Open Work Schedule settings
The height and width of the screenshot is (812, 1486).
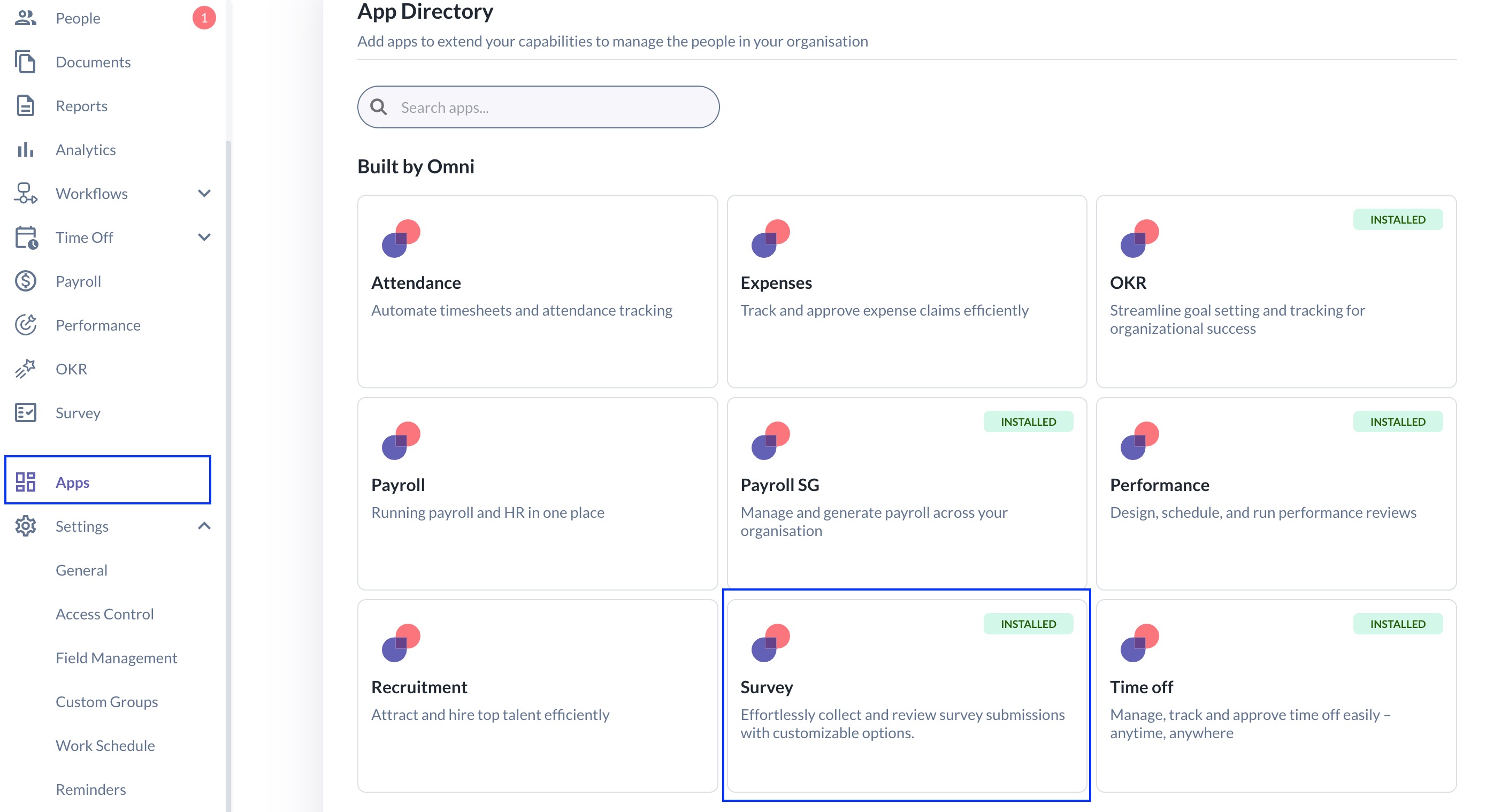click(x=105, y=745)
